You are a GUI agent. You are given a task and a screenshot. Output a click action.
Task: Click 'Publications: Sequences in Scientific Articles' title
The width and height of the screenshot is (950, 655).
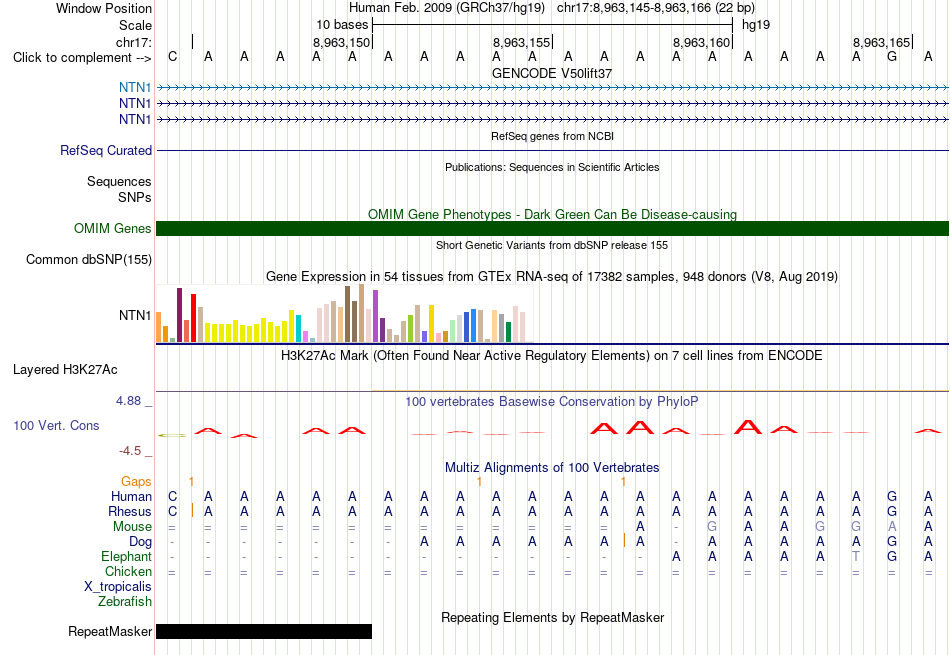pos(552,167)
